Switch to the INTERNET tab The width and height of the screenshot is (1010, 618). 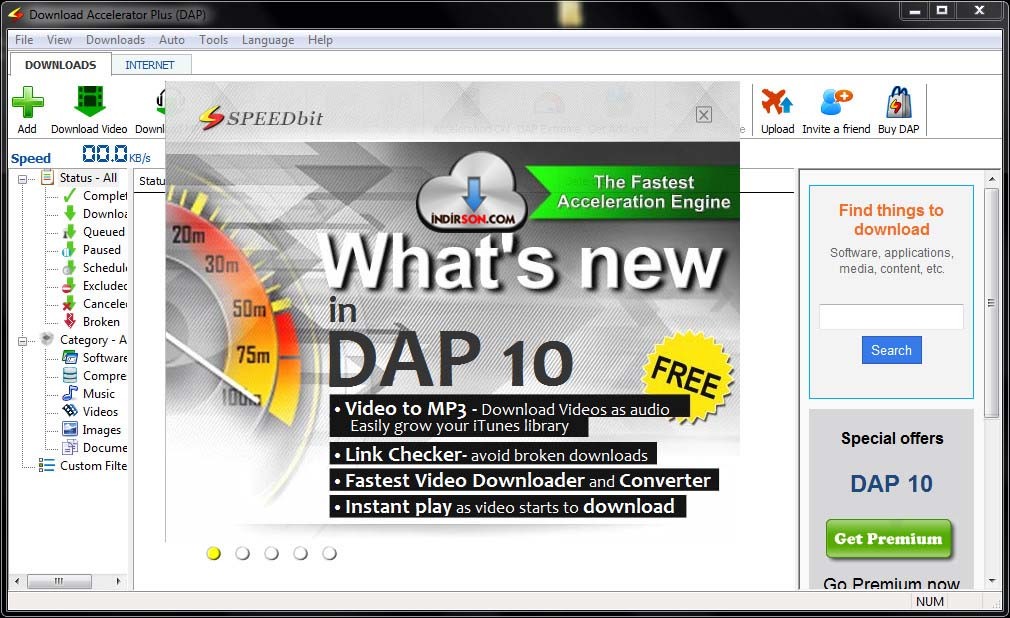pos(150,65)
